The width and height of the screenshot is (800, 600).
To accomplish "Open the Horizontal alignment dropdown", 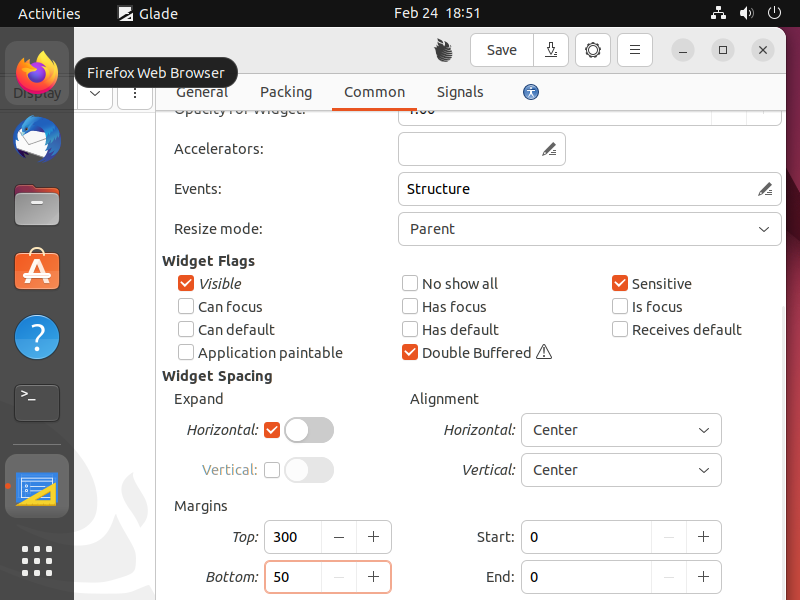I will coord(621,430).
